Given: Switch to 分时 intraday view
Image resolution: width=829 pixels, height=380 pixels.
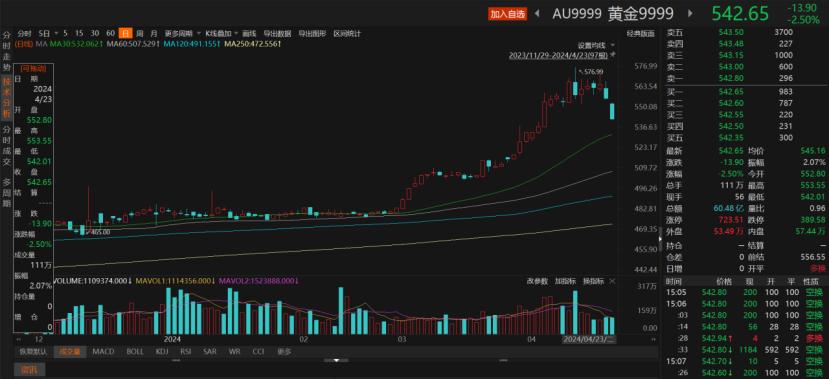Looking at the screenshot, I should coord(24,33).
